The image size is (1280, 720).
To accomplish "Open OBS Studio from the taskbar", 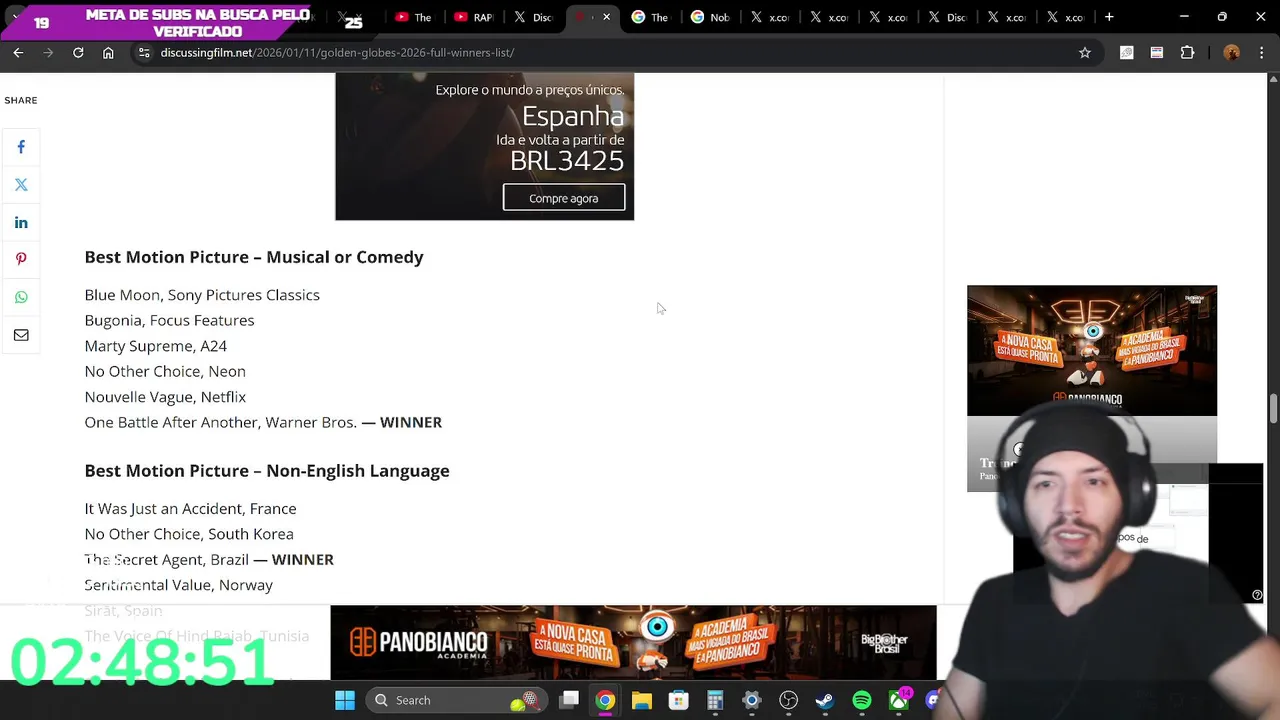I will click(x=788, y=700).
